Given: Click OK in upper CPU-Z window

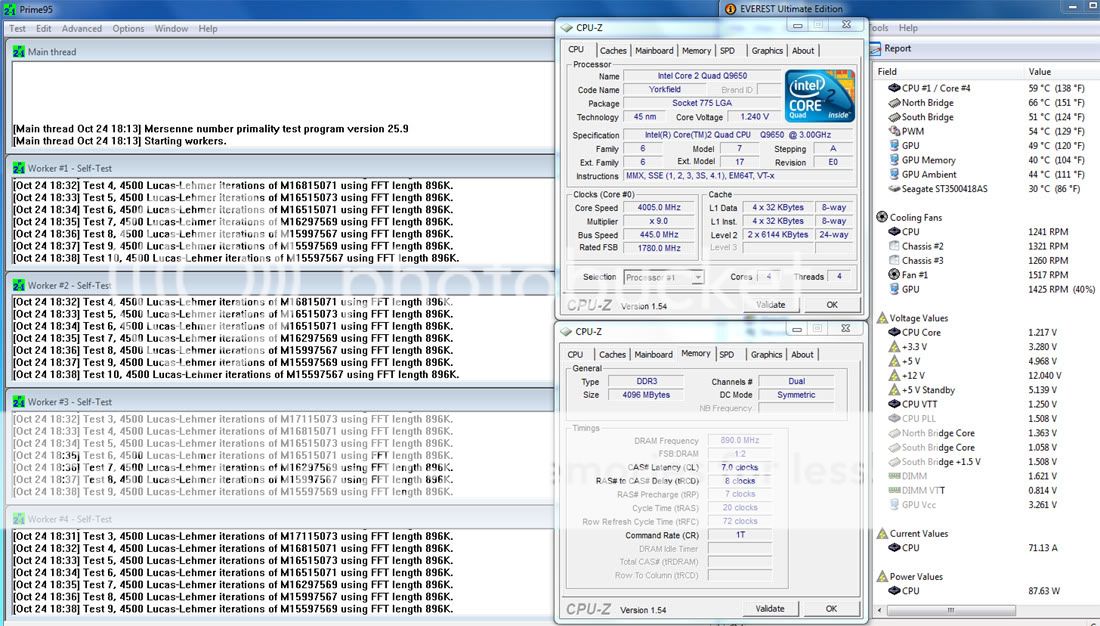Looking at the screenshot, I should pyautogui.click(x=832, y=305).
